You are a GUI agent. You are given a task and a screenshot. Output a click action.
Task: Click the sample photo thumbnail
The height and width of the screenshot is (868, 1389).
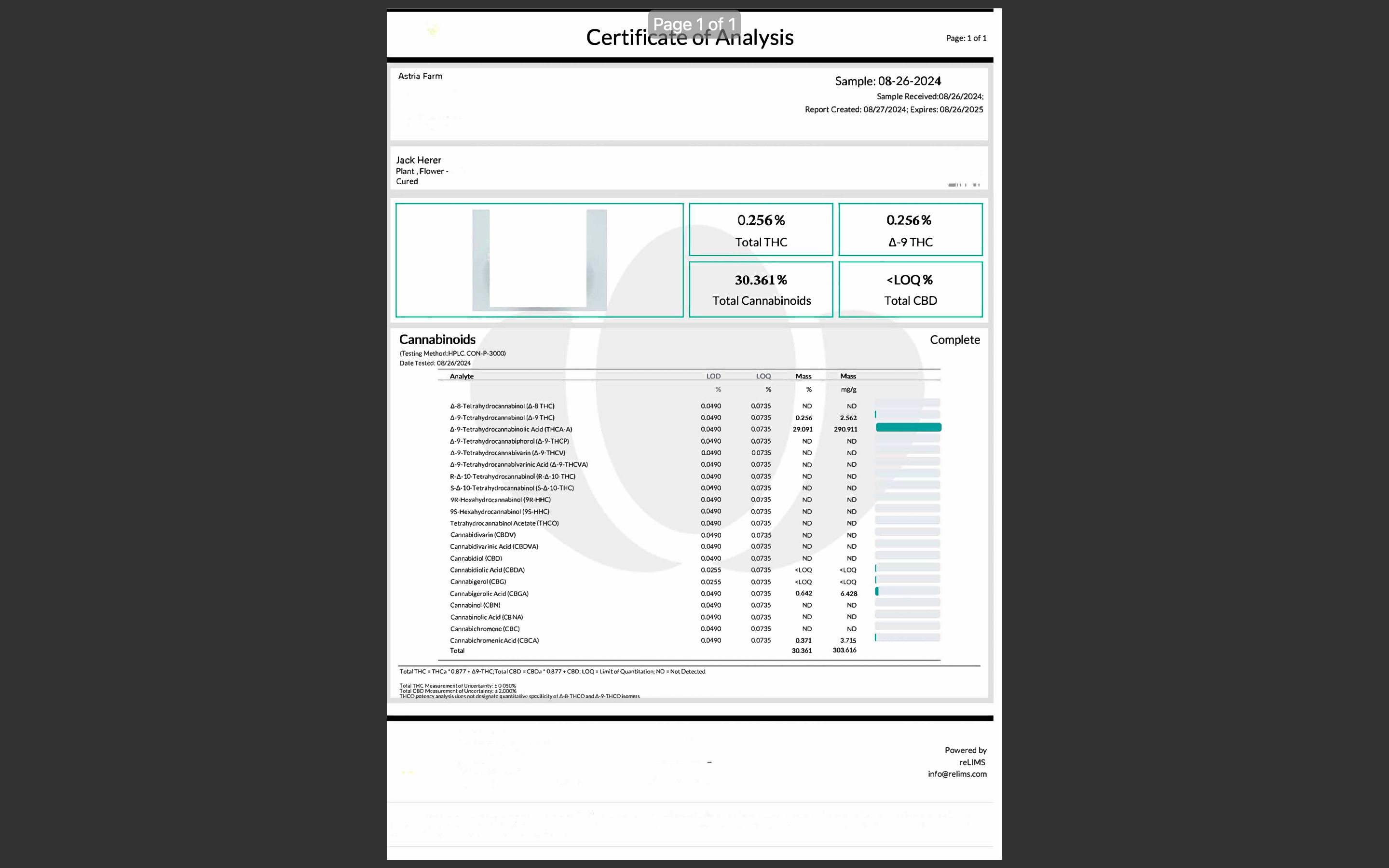(x=539, y=260)
